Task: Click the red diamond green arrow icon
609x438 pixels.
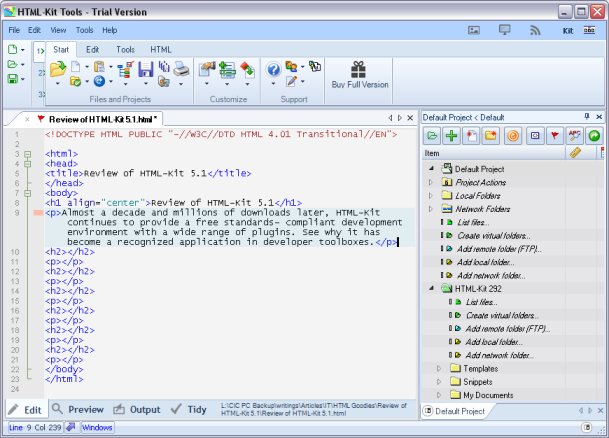Action: coord(247,69)
